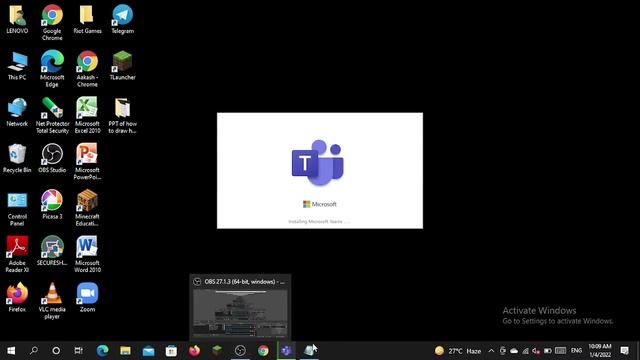Switch to Microsoft Teams taskbar icon
This screenshot has width=640, height=360.
287,351
